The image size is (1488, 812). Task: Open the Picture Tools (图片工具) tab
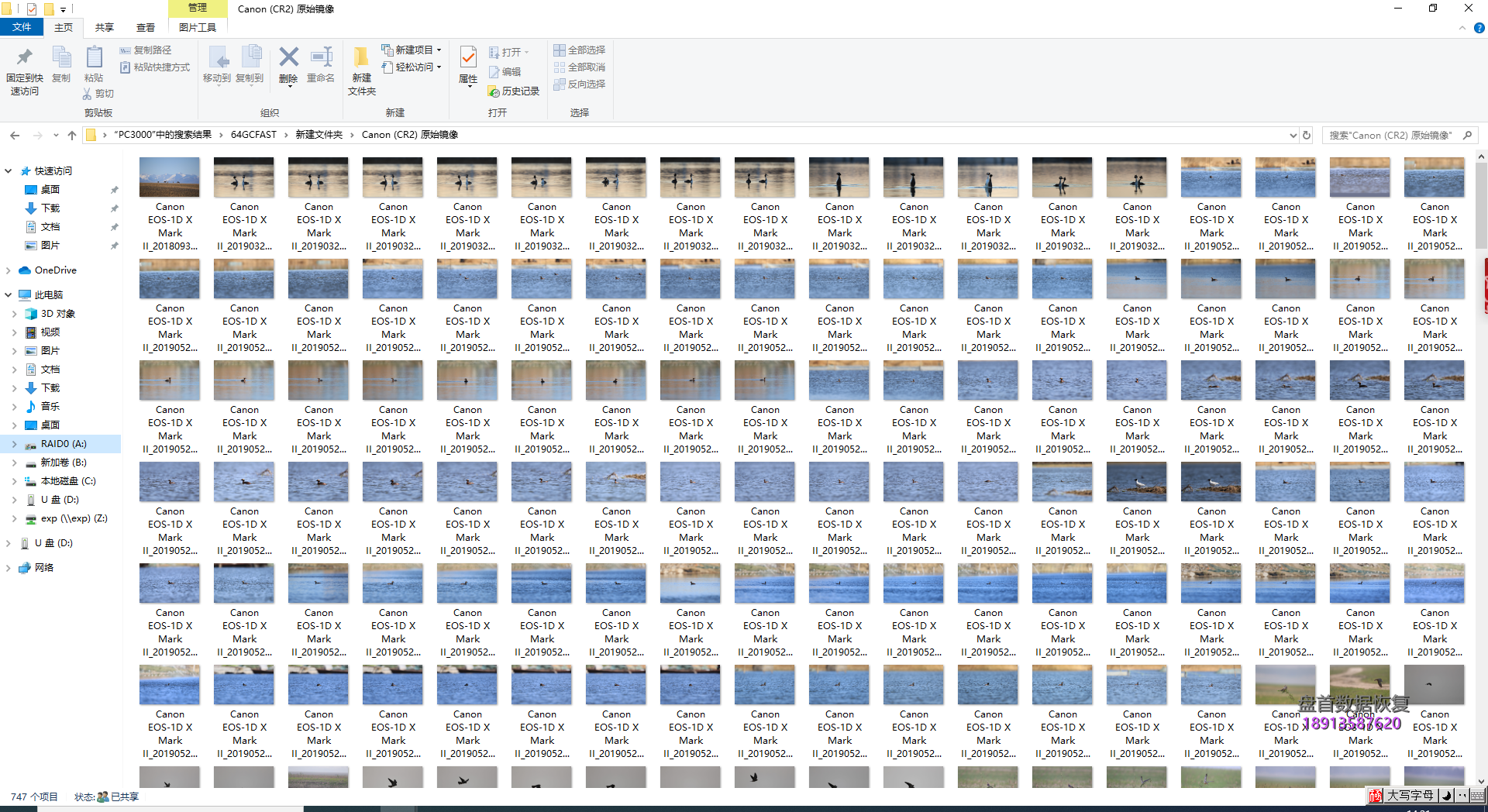tap(198, 27)
